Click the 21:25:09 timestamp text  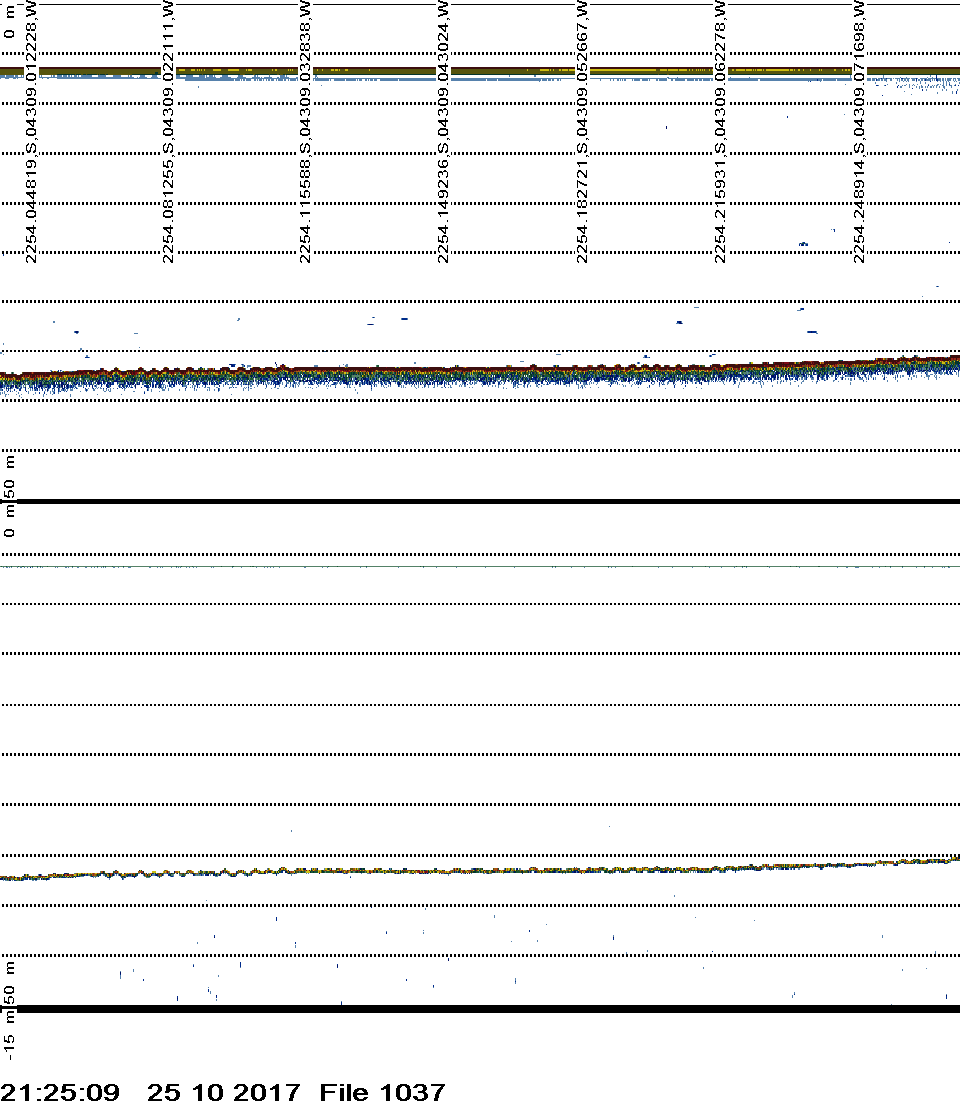(60, 1092)
